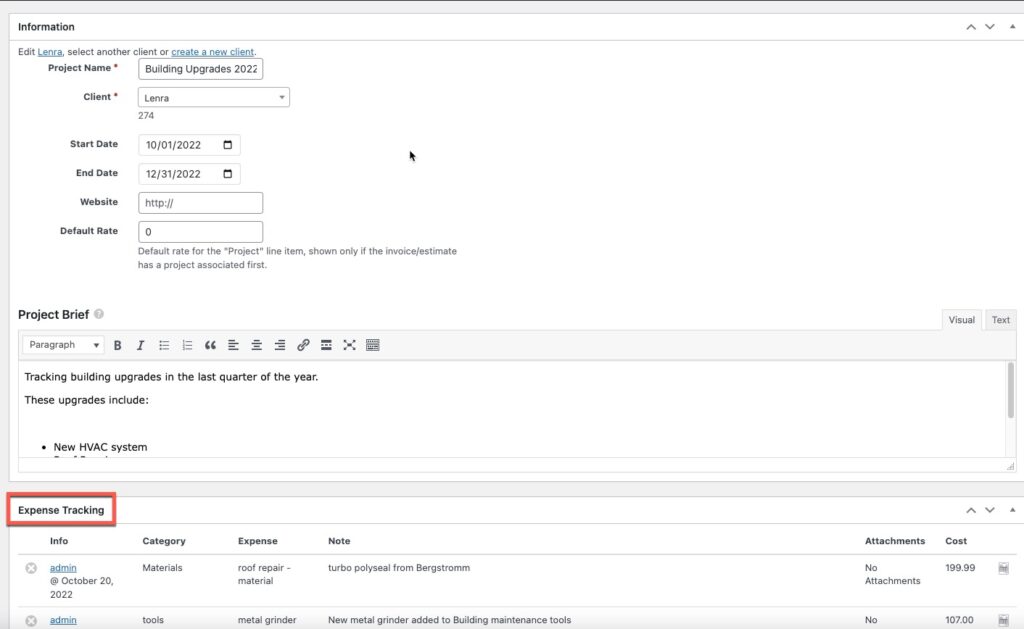Viewport: 1024px width, 629px height.
Task: Apply italic formatting
Action: [x=140, y=345]
